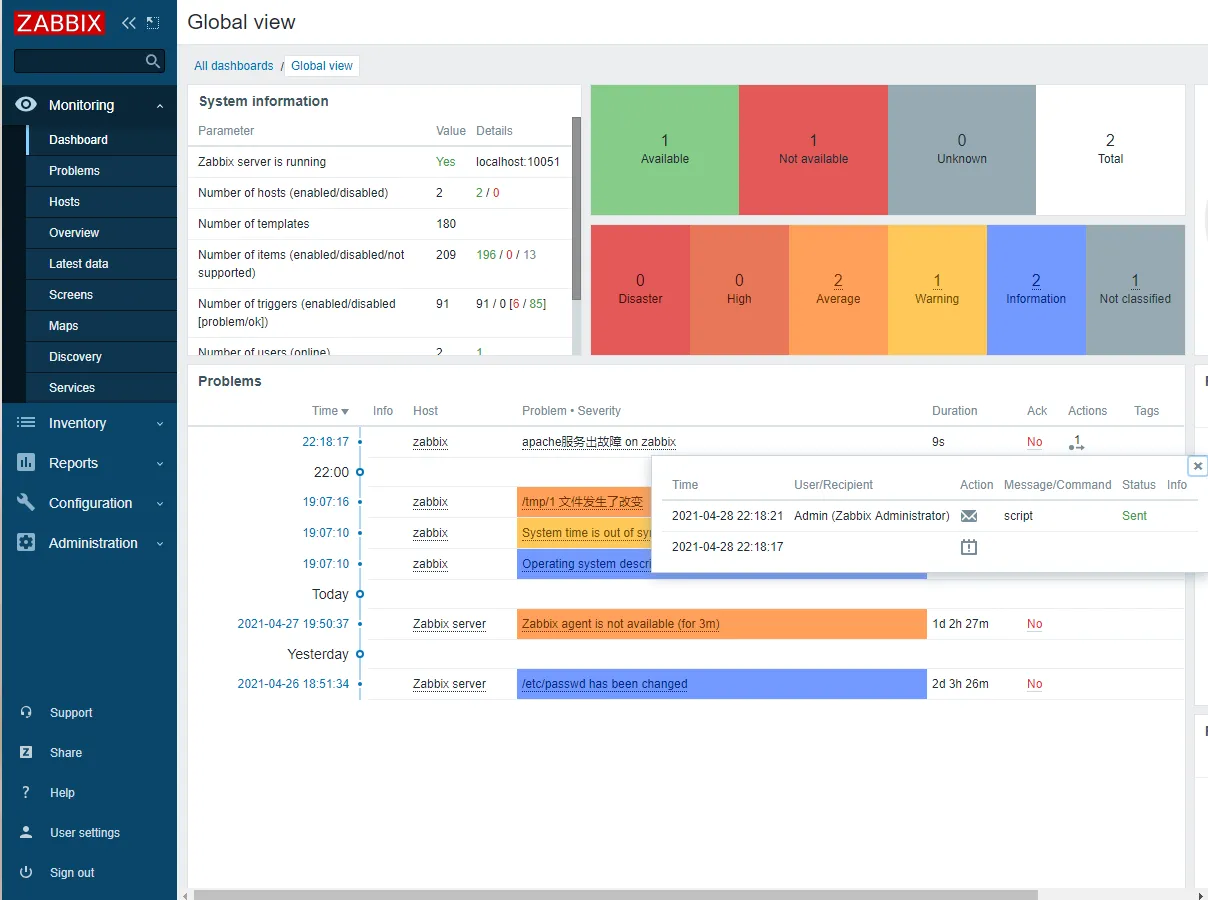This screenshot has height=900, width=1208.
Task: Click the Disaster severity tile
Action: pyautogui.click(x=640, y=290)
